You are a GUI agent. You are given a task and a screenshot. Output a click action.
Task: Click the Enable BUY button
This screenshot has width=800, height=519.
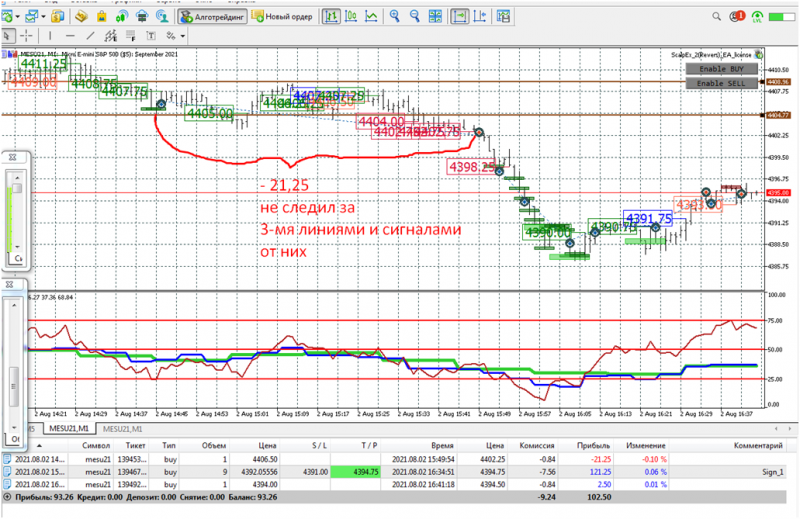coord(721,69)
